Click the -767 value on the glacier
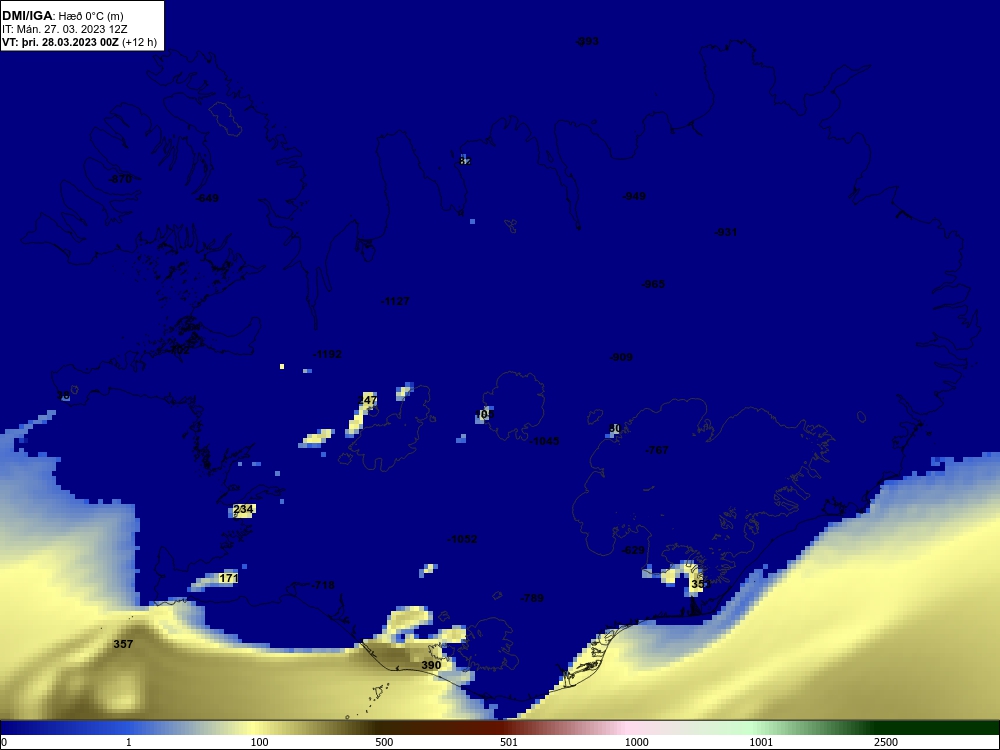 [657, 450]
